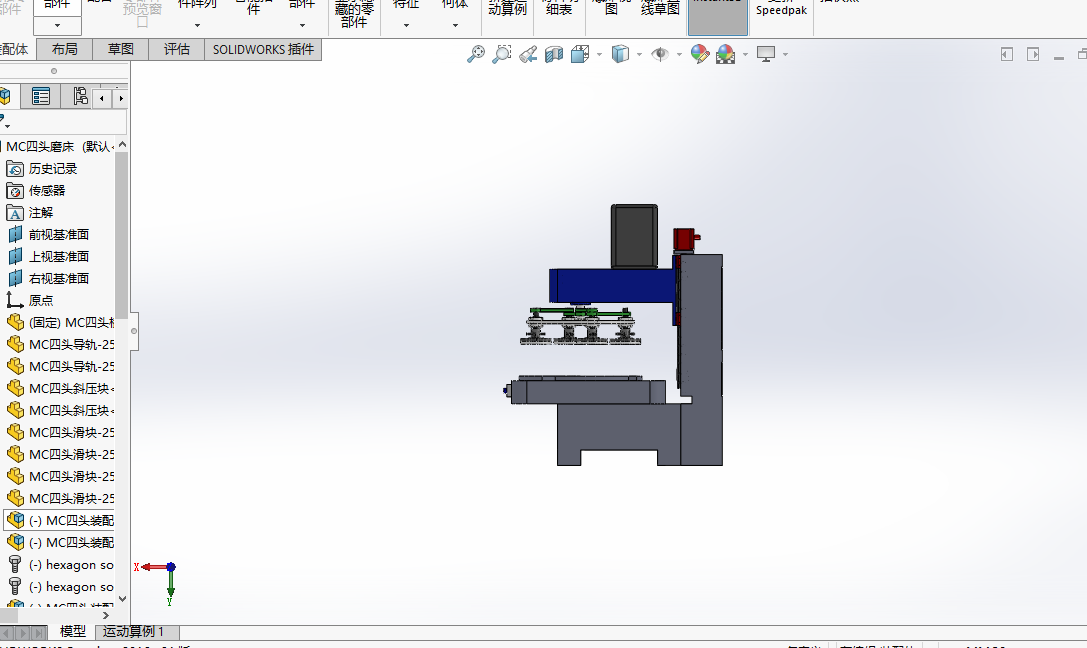This screenshot has height=648, width=1087.
Task: Open the View Settings monitor dropdown
Action: [x=786, y=54]
